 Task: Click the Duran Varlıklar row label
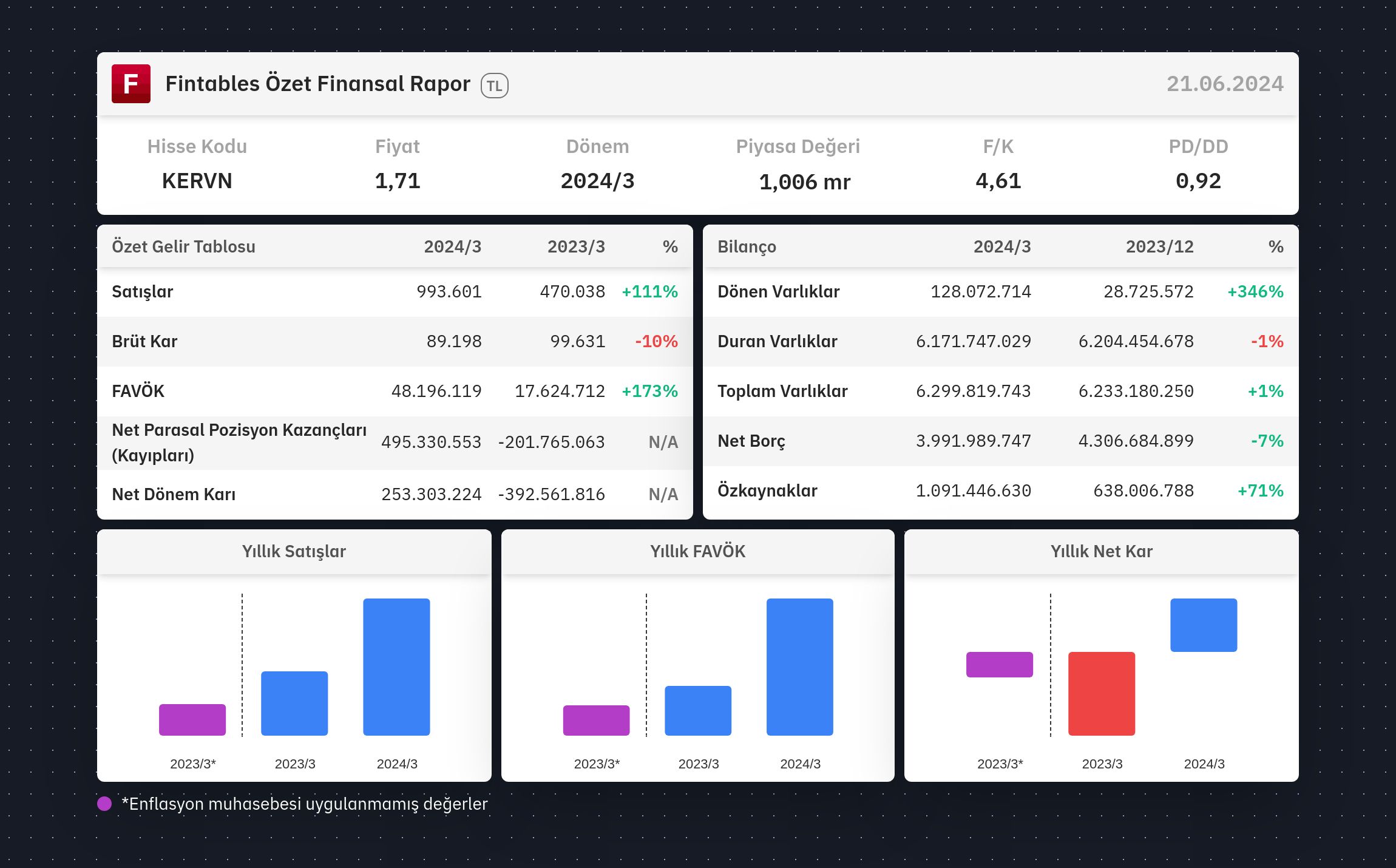(778, 342)
